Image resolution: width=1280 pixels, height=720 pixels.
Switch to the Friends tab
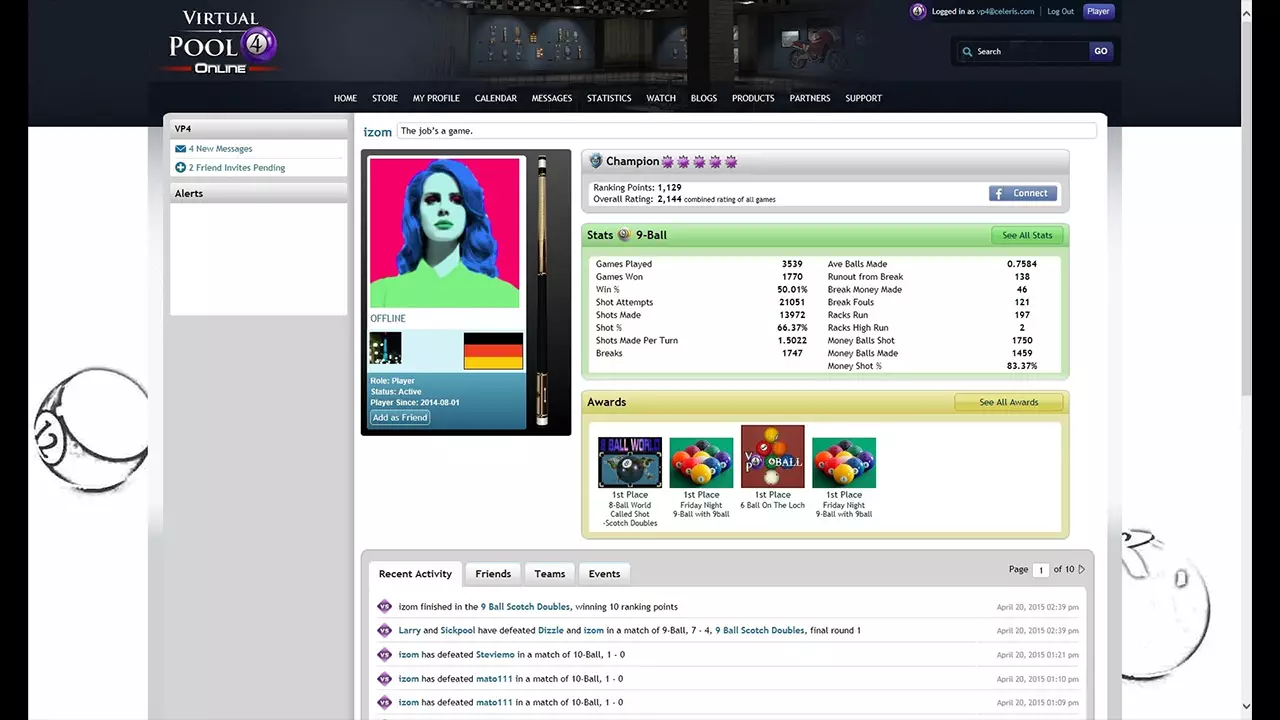click(493, 574)
